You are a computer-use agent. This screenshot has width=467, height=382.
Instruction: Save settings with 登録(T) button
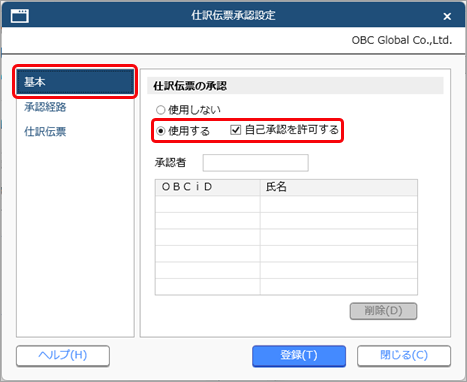pyautogui.click(x=299, y=355)
